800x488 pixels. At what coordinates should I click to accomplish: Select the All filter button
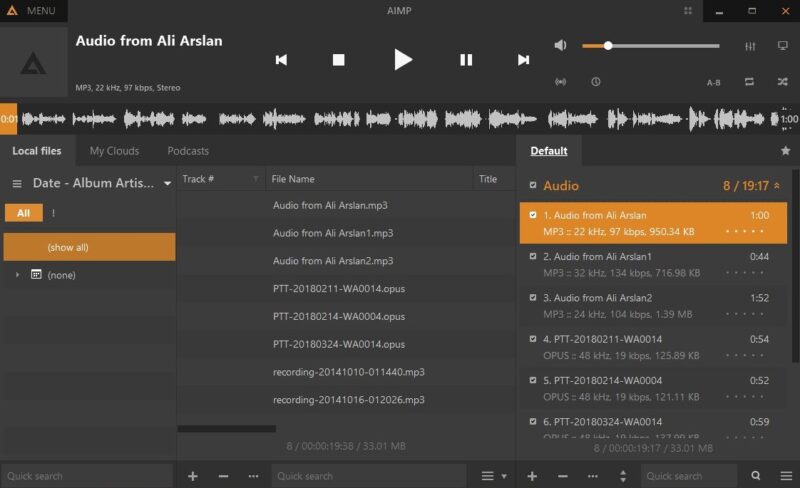23,213
